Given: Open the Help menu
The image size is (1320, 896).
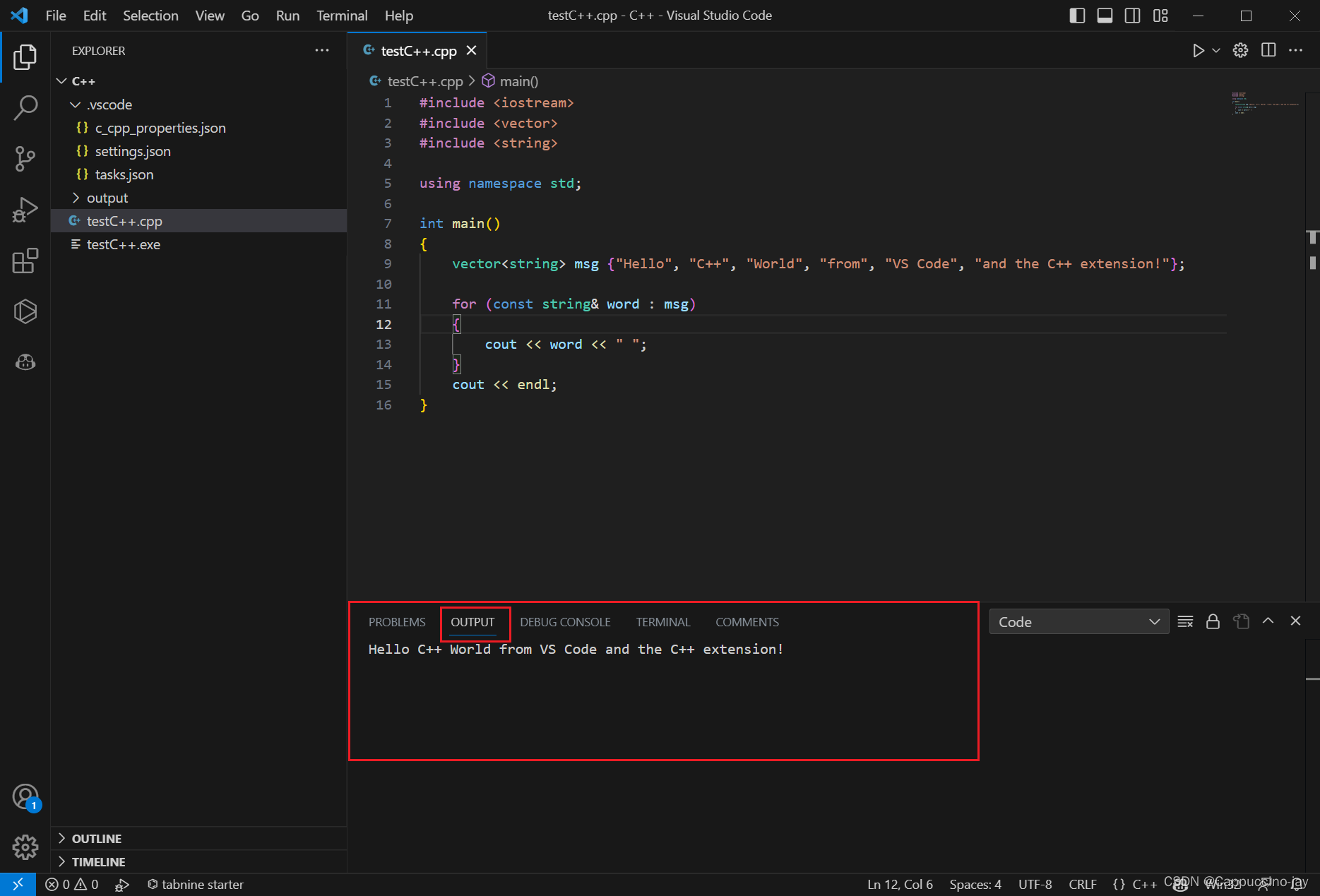Looking at the screenshot, I should coord(399,16).
